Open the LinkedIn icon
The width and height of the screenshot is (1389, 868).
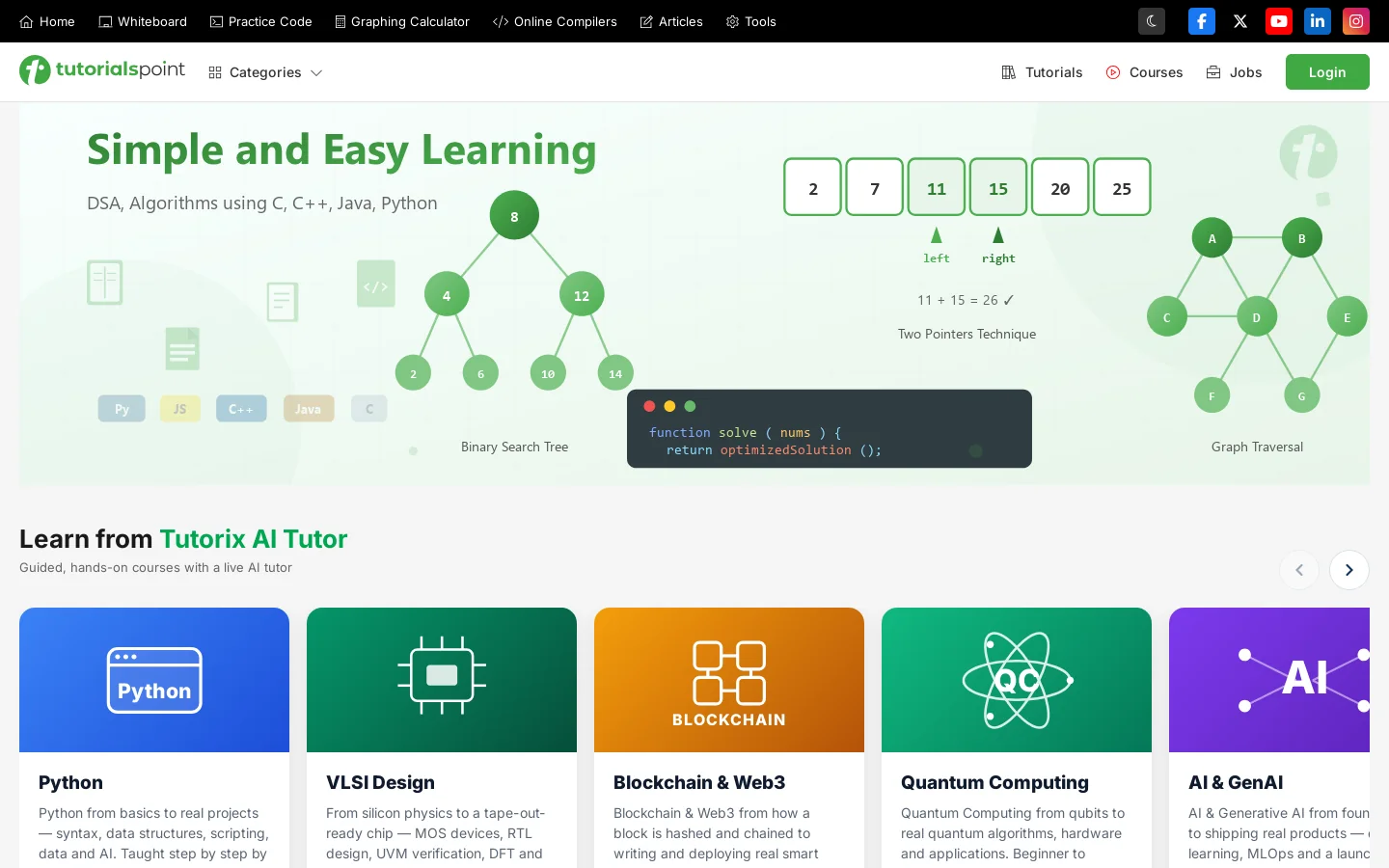point(1318,21)
